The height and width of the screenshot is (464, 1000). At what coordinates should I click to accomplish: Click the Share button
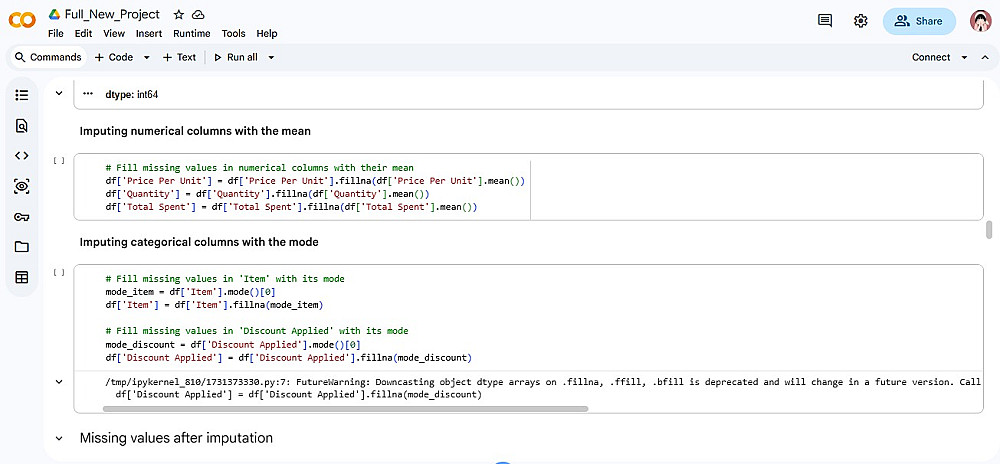coord(919,21)
